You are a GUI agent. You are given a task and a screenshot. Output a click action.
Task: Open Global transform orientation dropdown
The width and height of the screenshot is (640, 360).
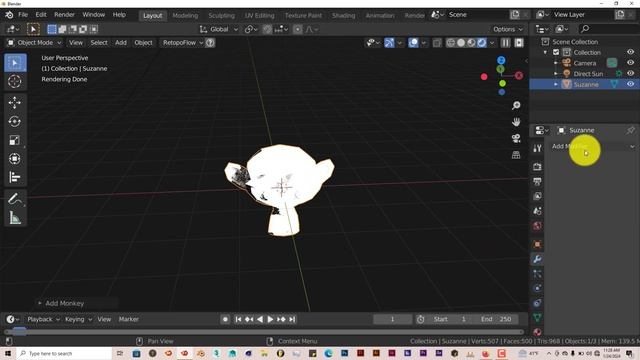[219, 29]
